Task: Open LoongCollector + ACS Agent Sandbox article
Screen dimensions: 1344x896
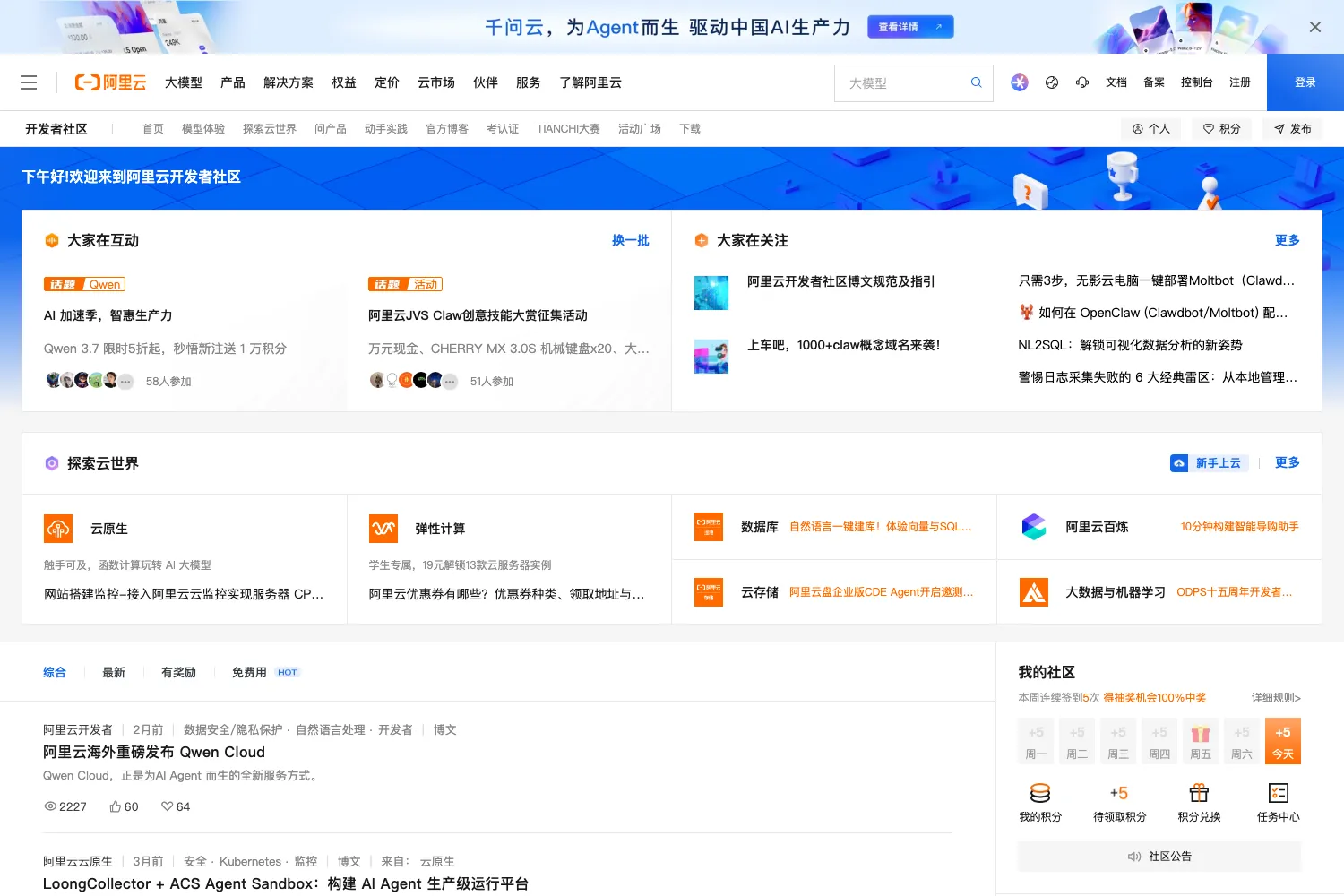Action: tap(286, 884)
